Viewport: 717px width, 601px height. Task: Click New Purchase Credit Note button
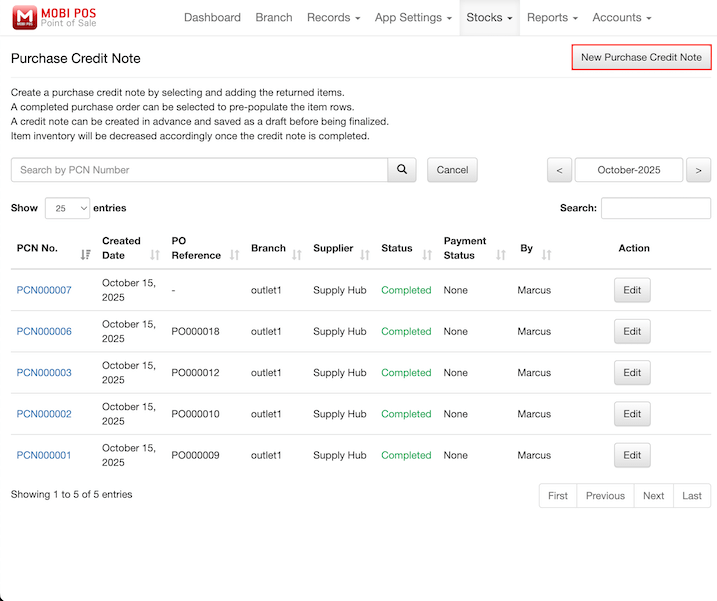pos(641,57)
